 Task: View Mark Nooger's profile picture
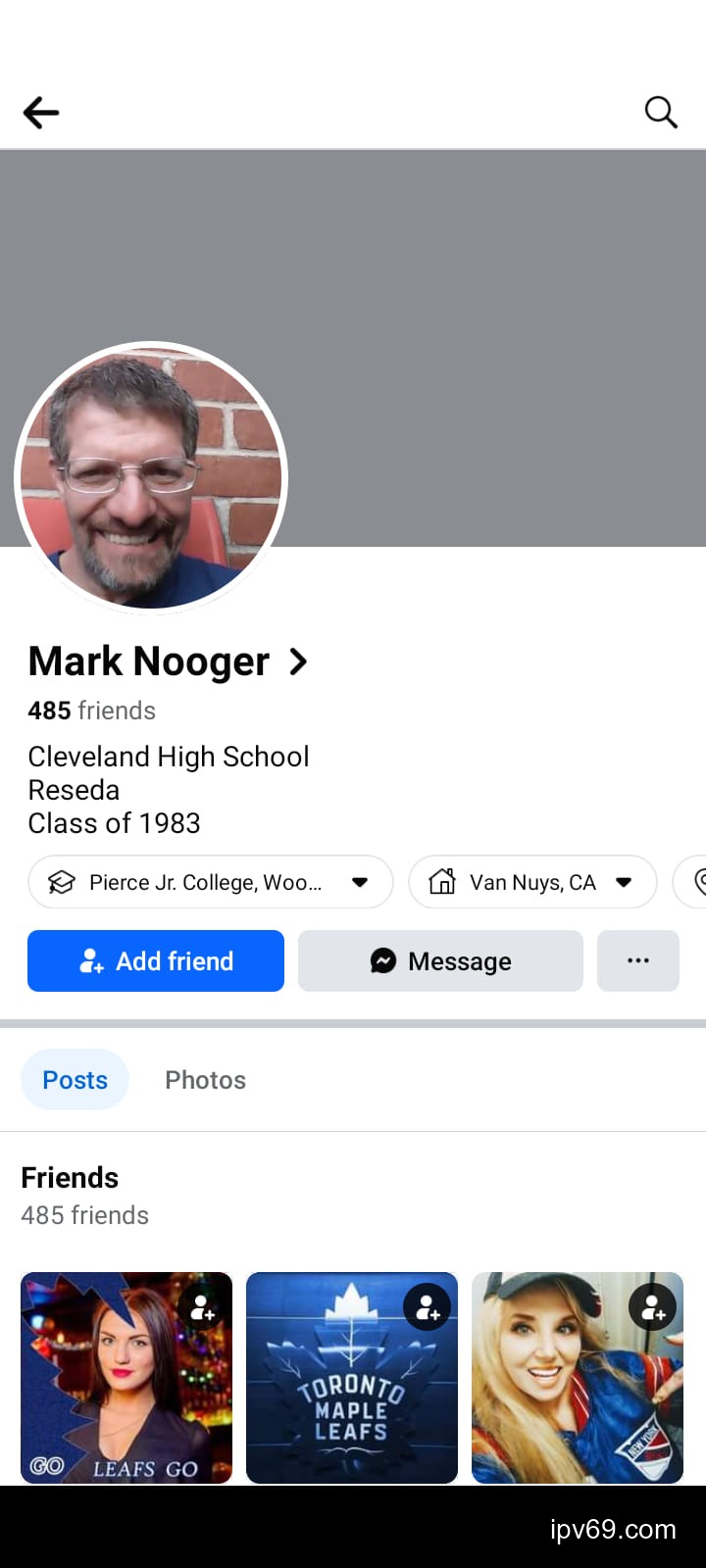(x=151, y=478)
